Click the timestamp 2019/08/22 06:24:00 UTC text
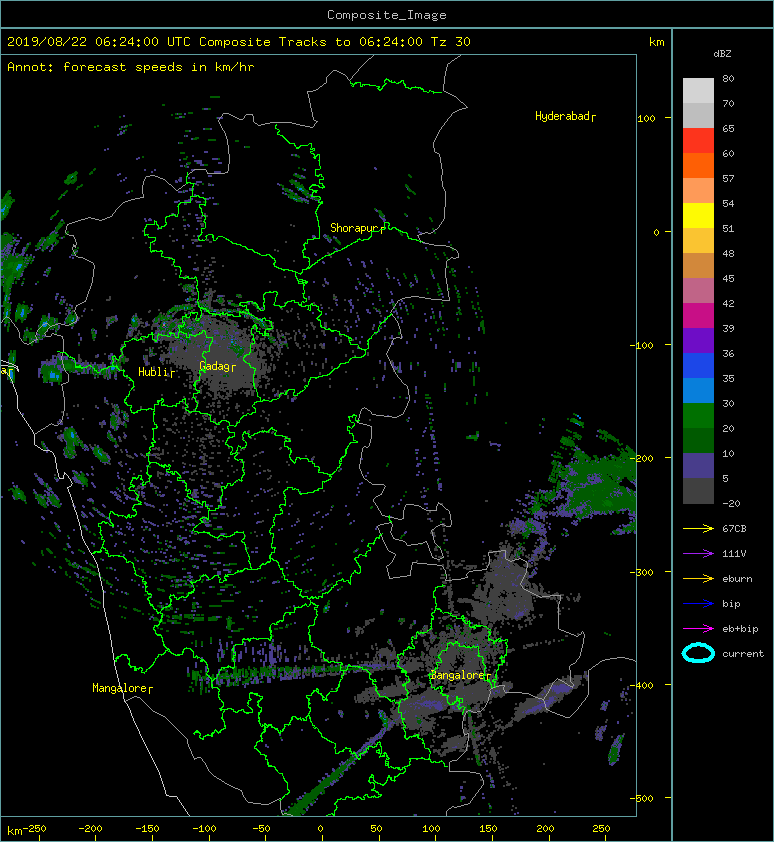The height and width of the screenshot is (842, 774). click(x=99, y=42)
